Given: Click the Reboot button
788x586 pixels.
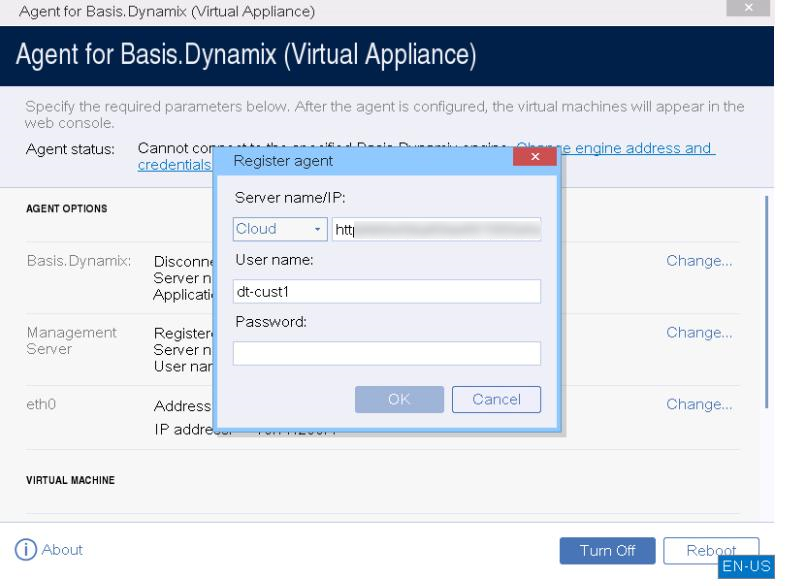Looking at the screenshot, I should tap(711, 551).
